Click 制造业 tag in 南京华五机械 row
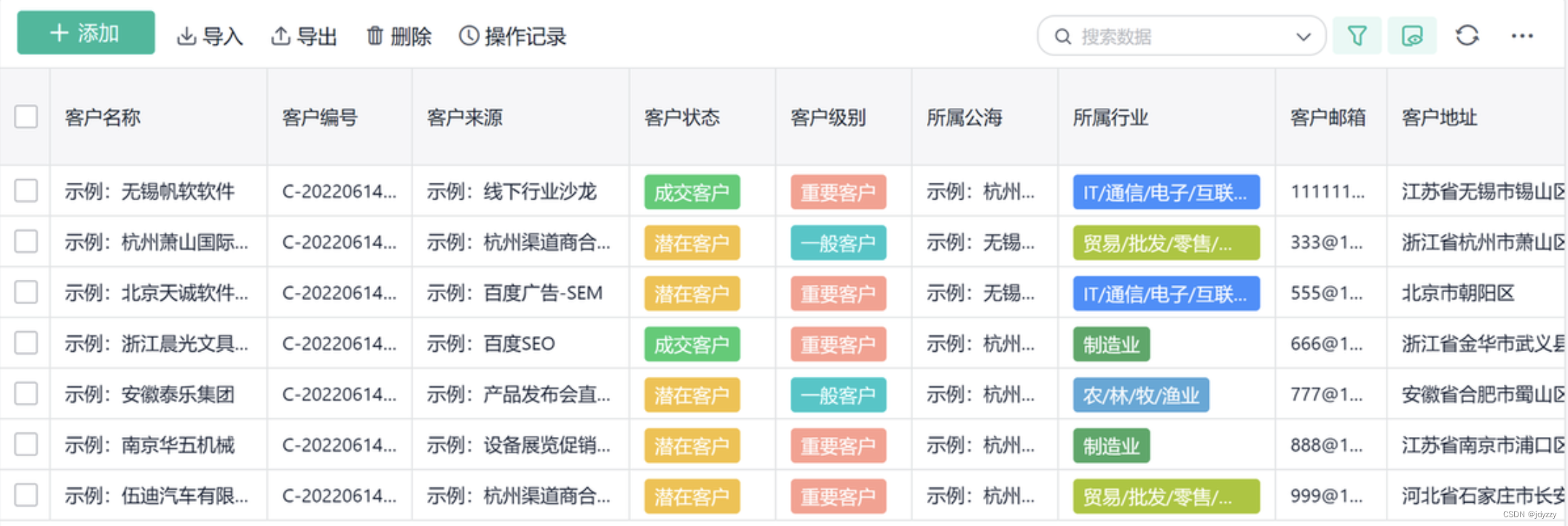Screen dimensions: 1568x526 coord(1111,446)
